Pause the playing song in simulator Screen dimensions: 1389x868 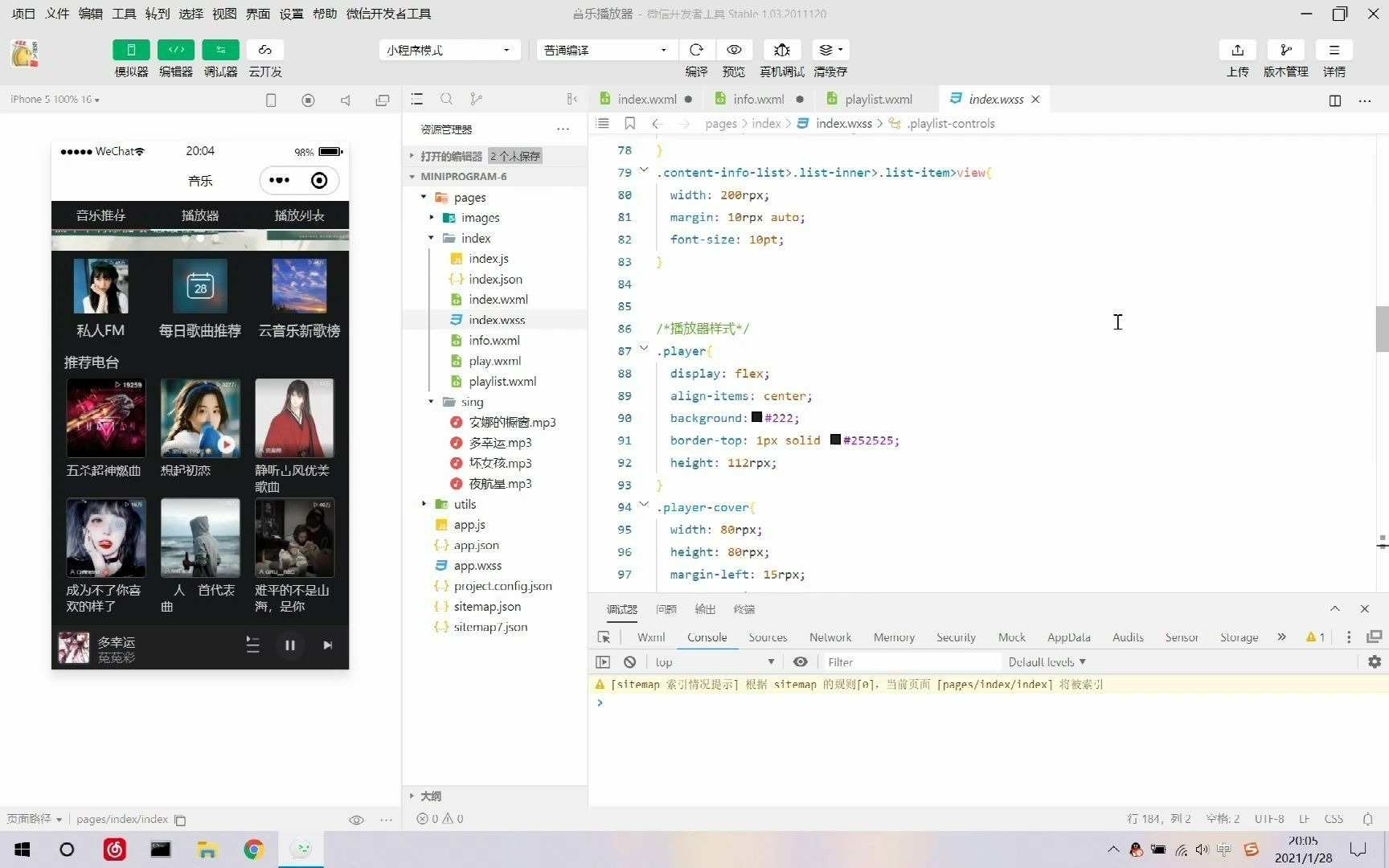[290, 645]
